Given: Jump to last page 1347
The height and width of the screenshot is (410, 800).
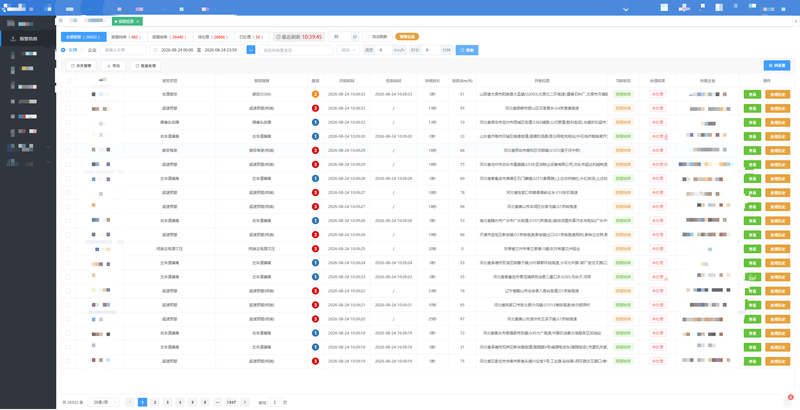Looking at the screenshot, I should pos(231,402).
